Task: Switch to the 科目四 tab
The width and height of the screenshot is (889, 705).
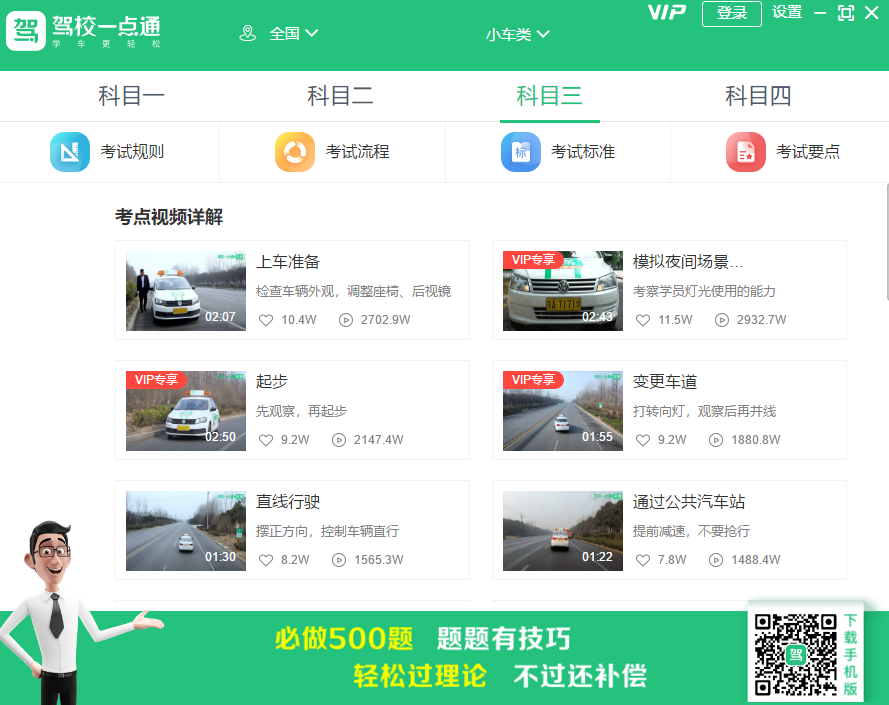Action: pyautogui.click(x=758, y=96)
